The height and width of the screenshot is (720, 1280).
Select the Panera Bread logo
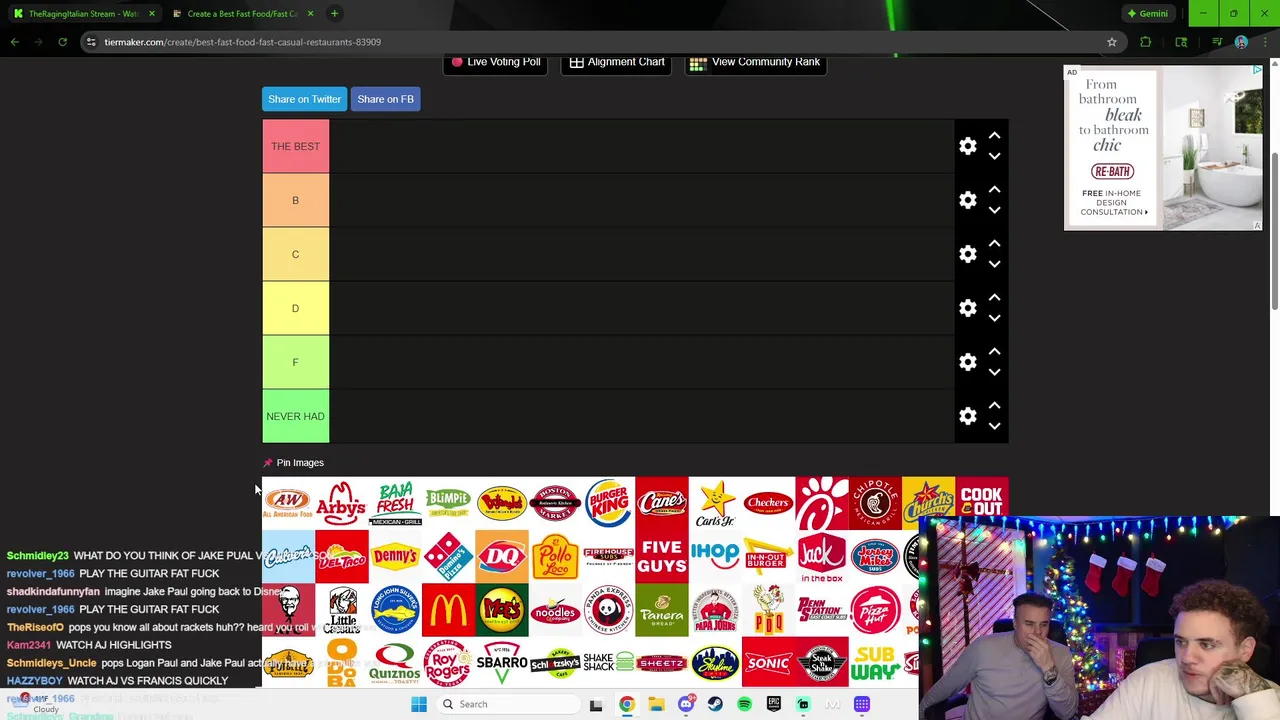coord(661,609)
